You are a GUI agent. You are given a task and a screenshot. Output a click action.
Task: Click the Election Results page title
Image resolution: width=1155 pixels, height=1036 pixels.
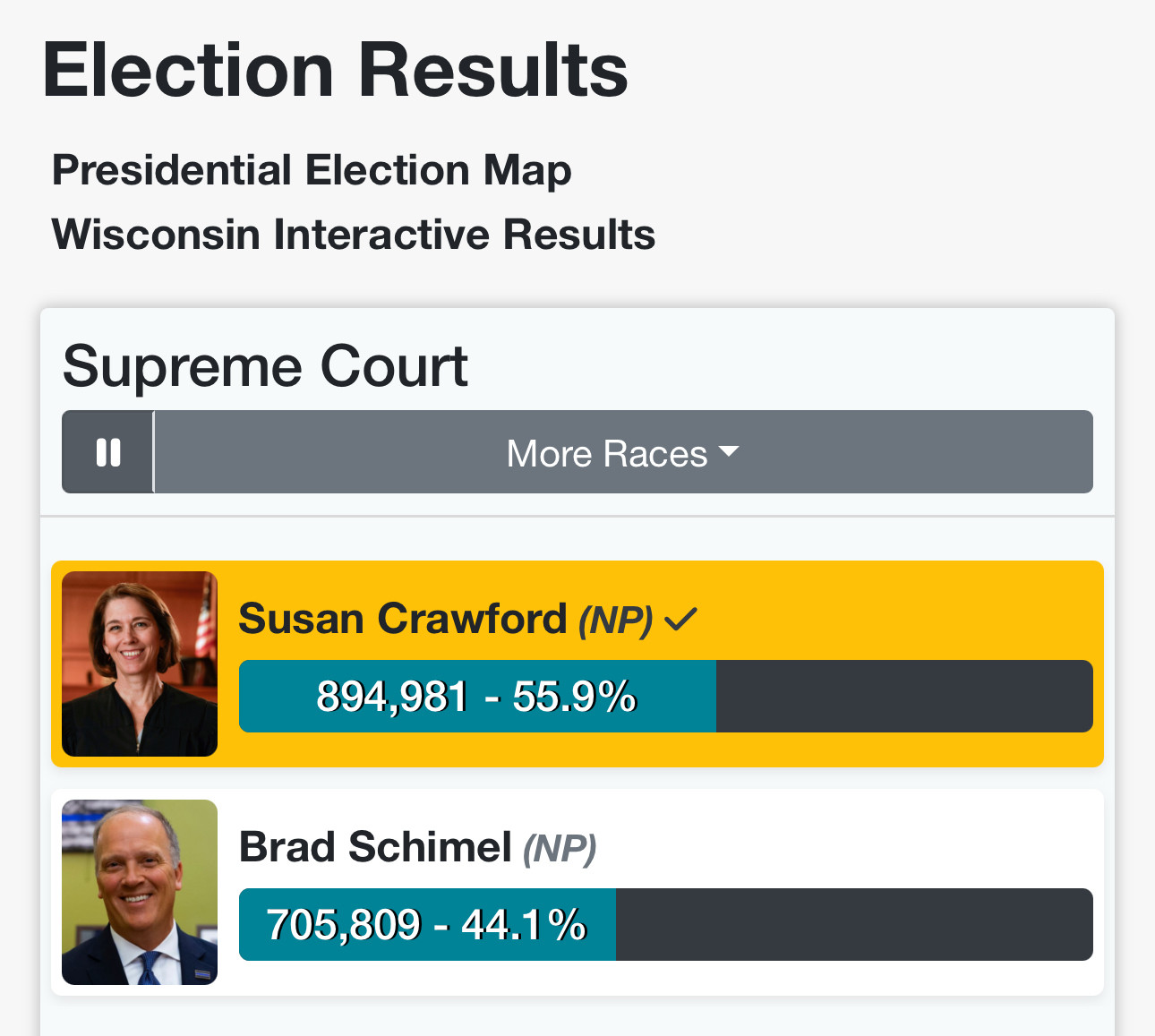[x=335, y=70]
